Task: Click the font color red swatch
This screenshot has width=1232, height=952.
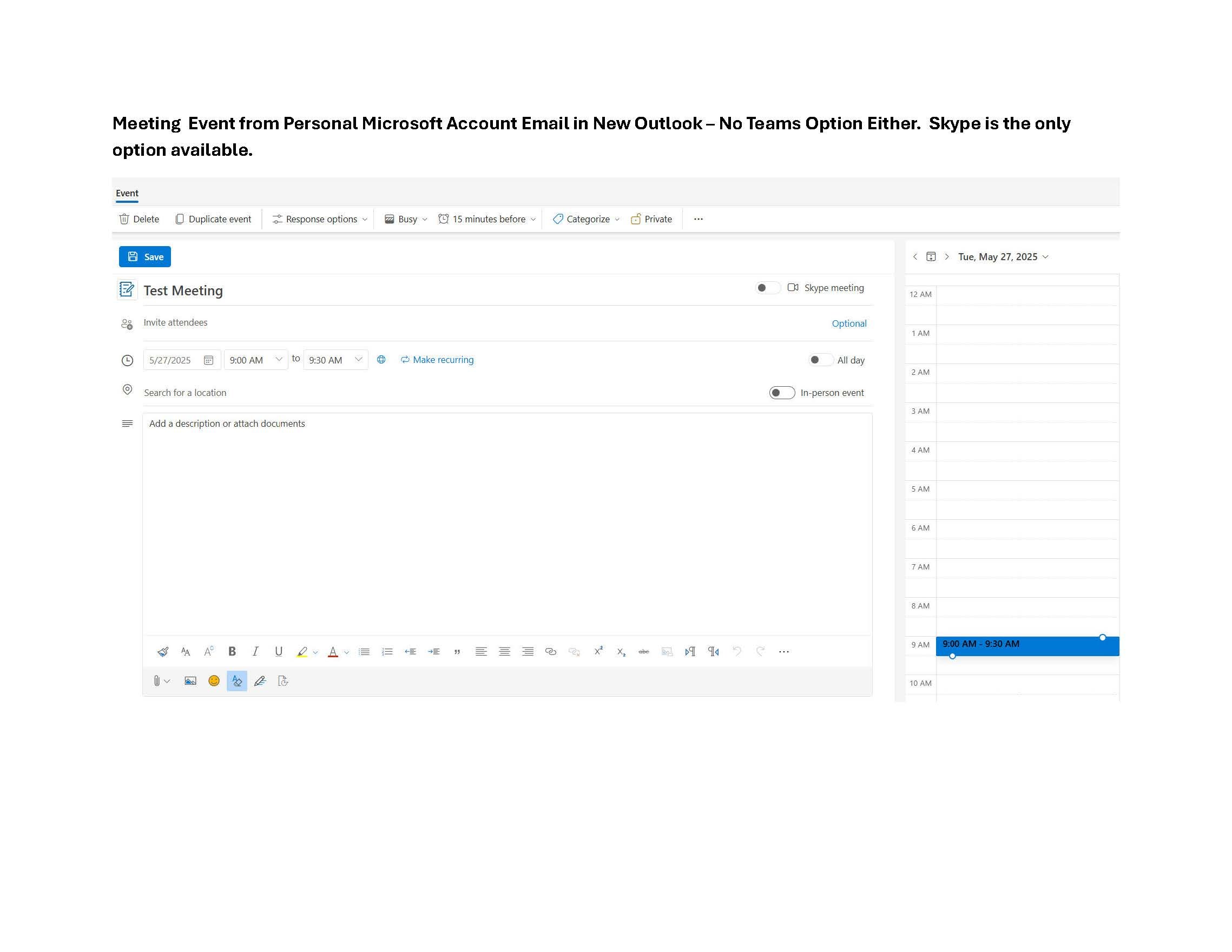Action: pyautogui.click(x=333, y=651)
